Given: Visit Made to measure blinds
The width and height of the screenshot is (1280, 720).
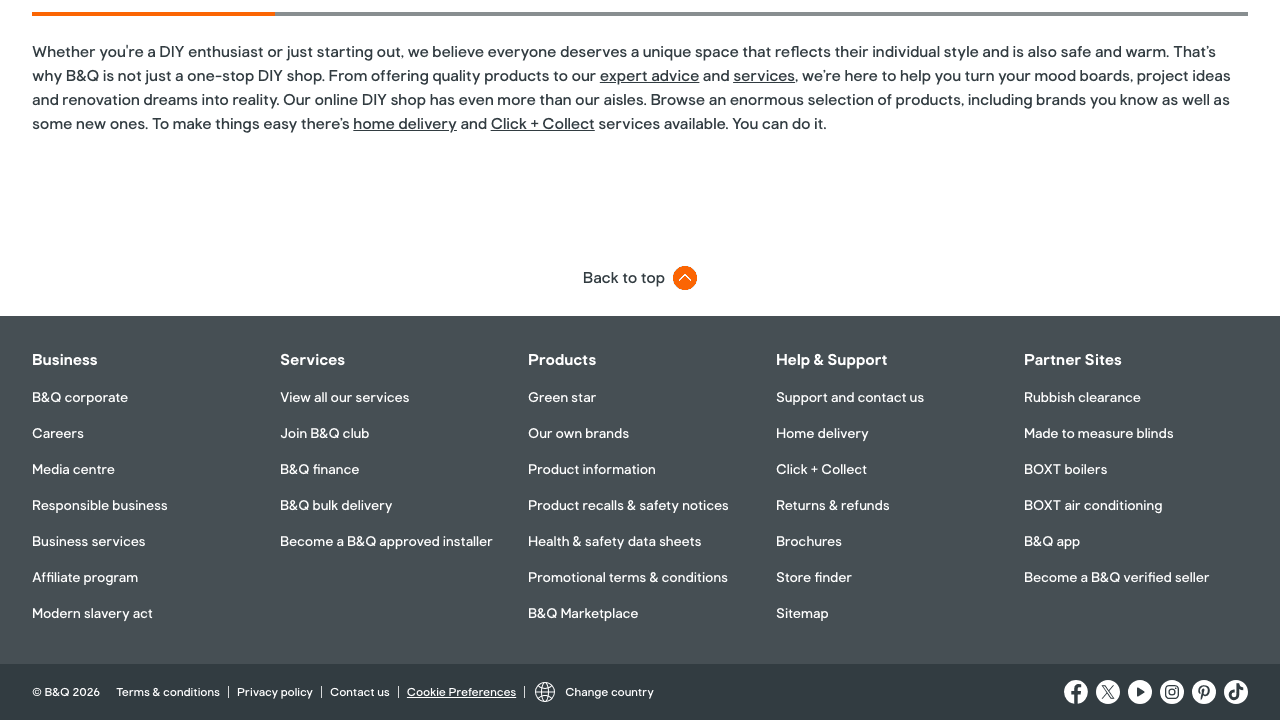Looking at the screenshot, I should (1099, 434).
